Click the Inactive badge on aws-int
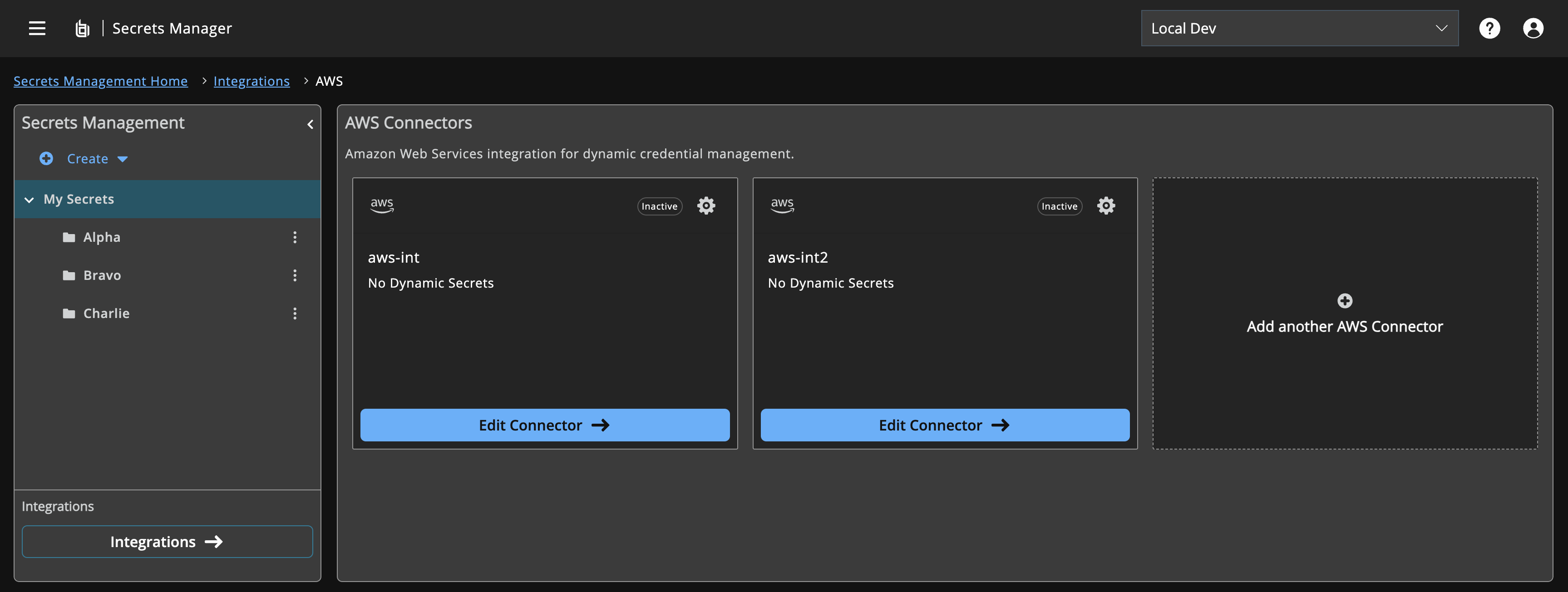Screen dimensions: 1568x592 tap(660, 206)
